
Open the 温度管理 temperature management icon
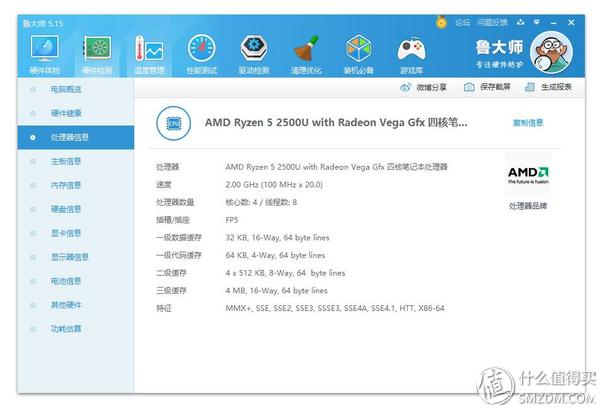point(149,54)
